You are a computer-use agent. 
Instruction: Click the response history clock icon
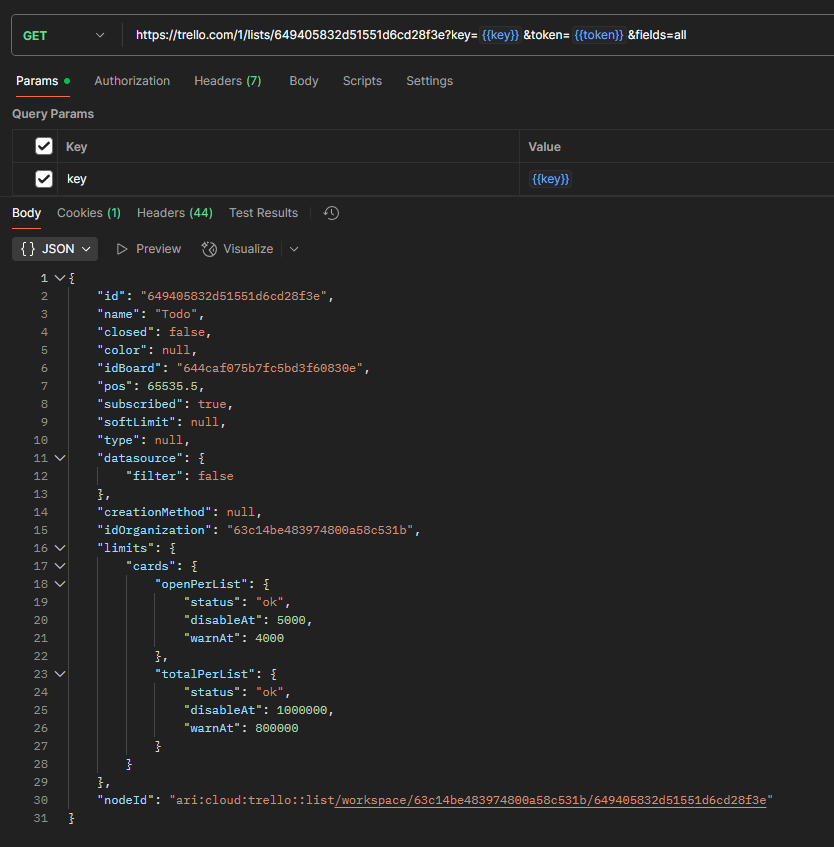(332, 213)
